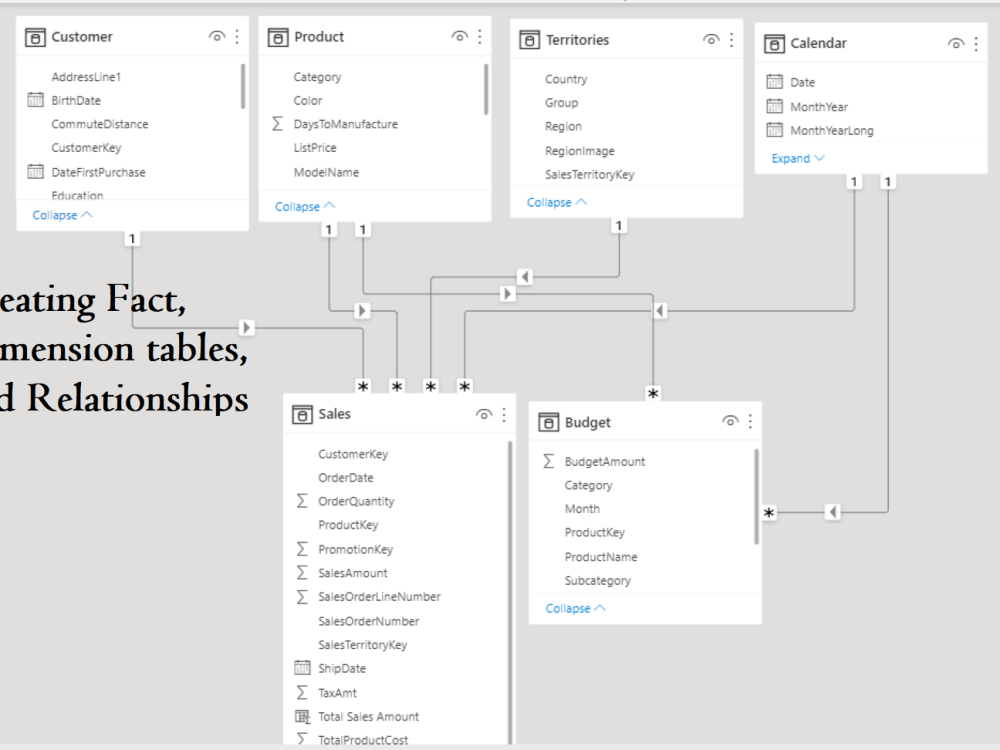Select the AddressLine1 field in Customer
1000x750 pixels.
pos(86,77)
